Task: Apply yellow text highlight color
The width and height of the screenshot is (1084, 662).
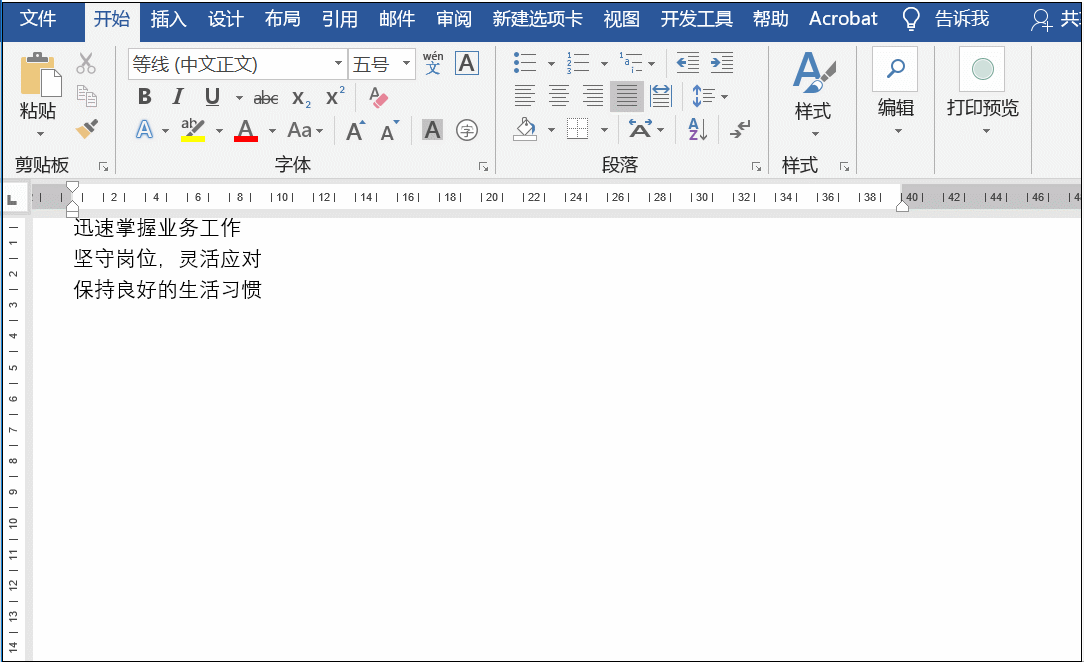Action: (x=193, y=130)
